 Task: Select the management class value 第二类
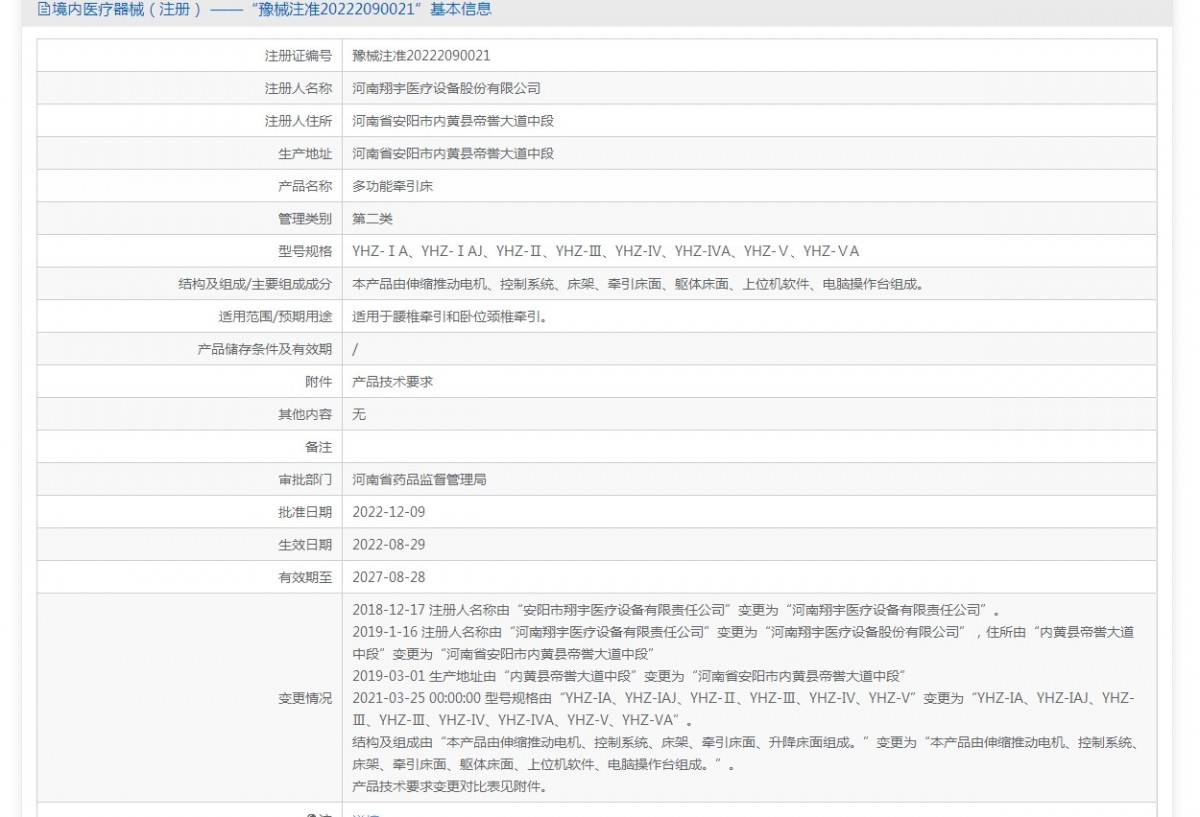[373, 218]
